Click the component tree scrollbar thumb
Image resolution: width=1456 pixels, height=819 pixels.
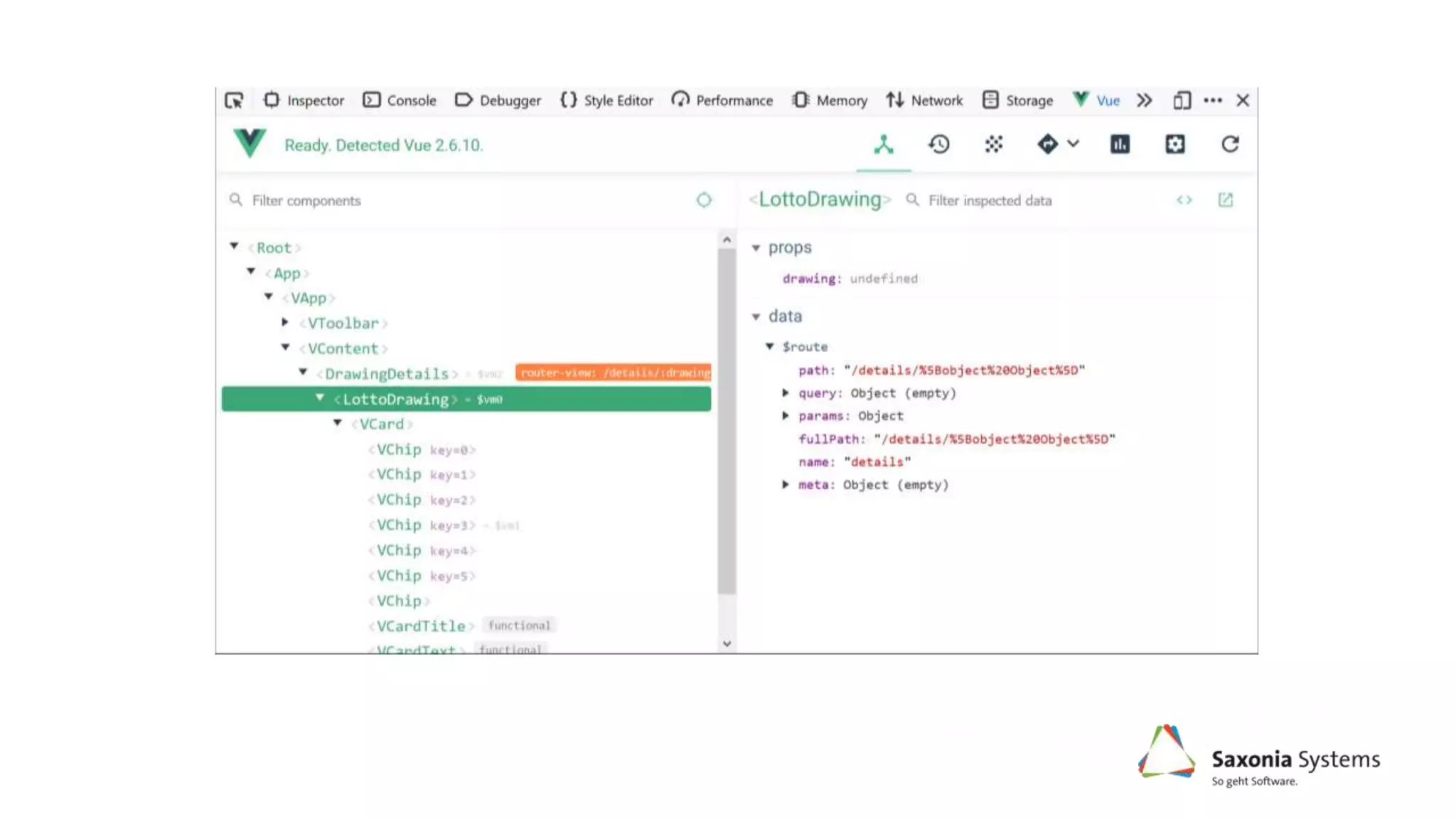coord(726,422)
